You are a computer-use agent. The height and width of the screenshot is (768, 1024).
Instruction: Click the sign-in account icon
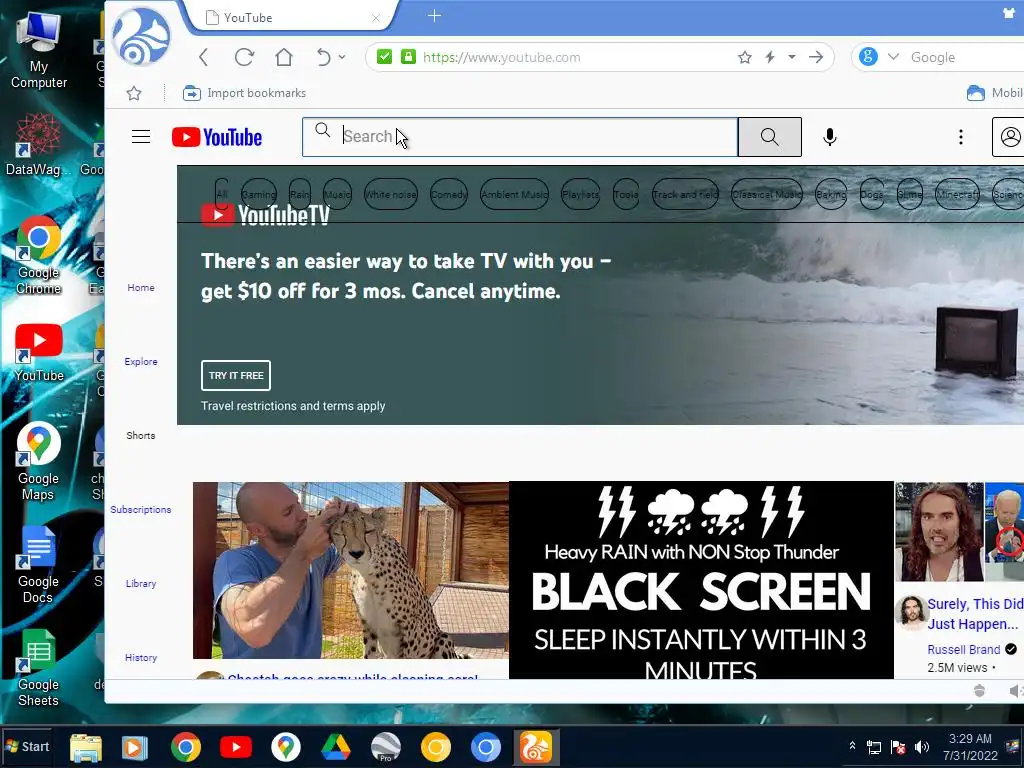click(1010, 137)
